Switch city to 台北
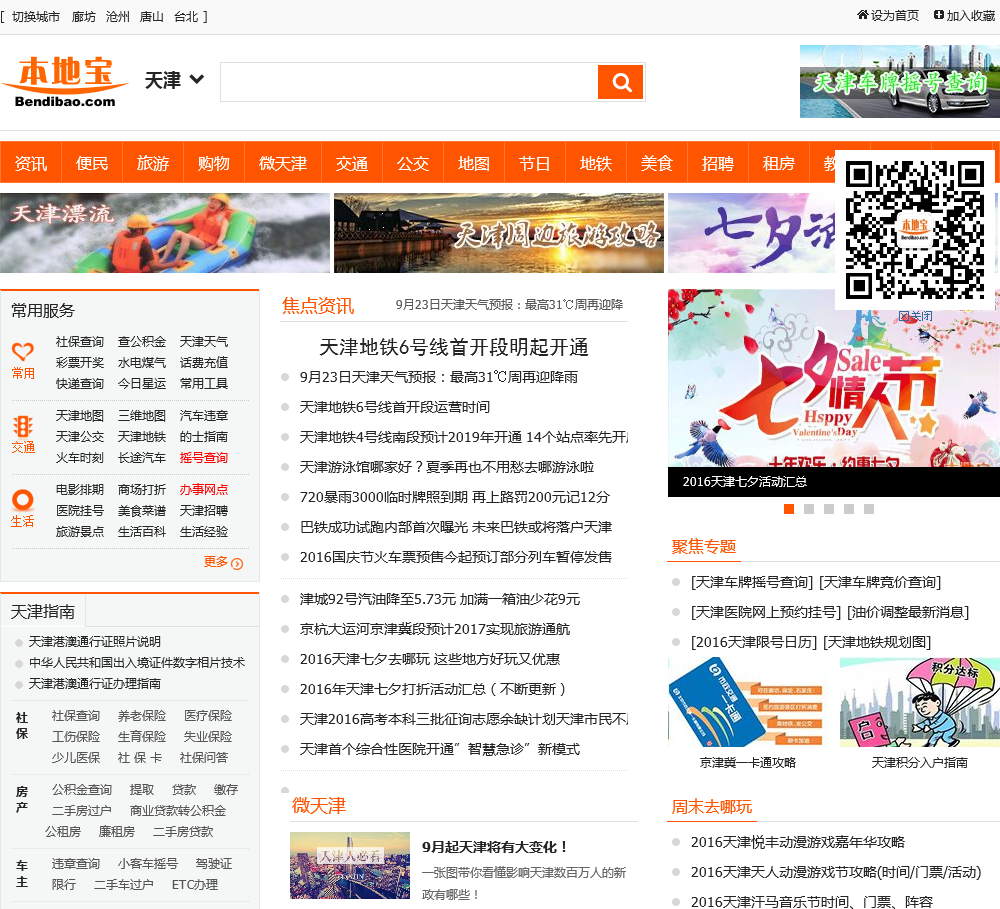Screen dimensions: 1000x909 (x=186, y=17)
